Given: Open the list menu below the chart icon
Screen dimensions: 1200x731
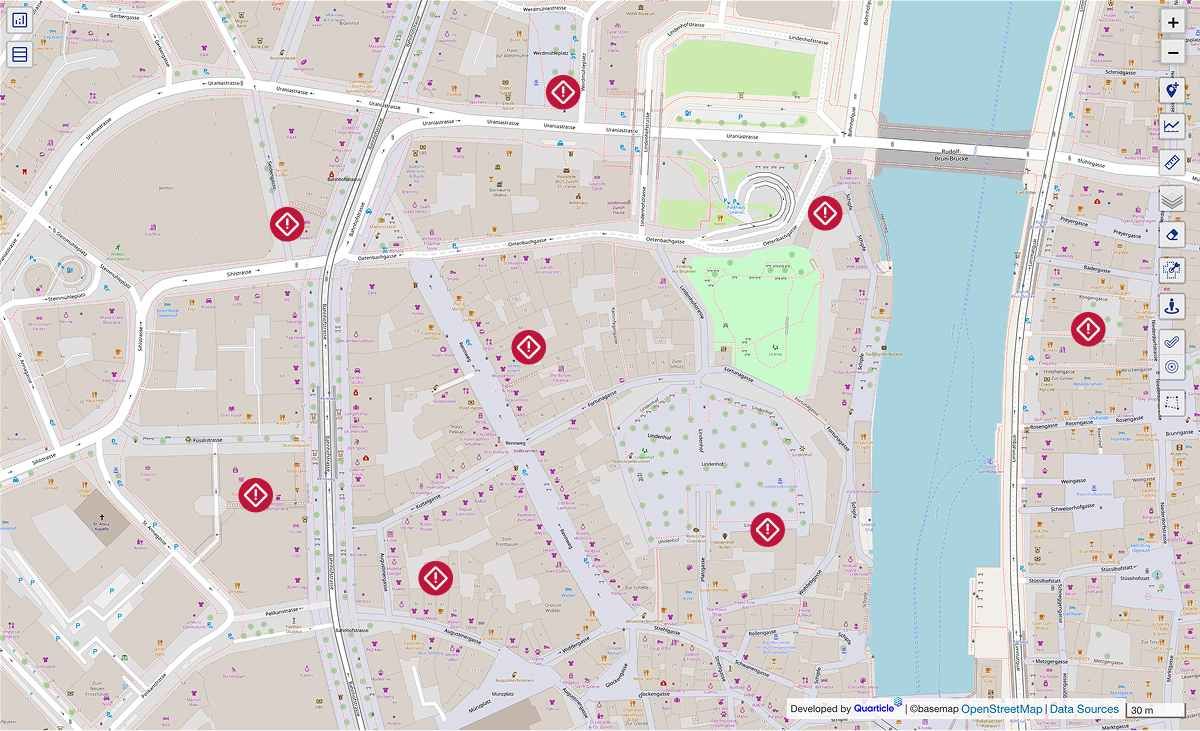Looking at the screenshot, I should 18,54.
